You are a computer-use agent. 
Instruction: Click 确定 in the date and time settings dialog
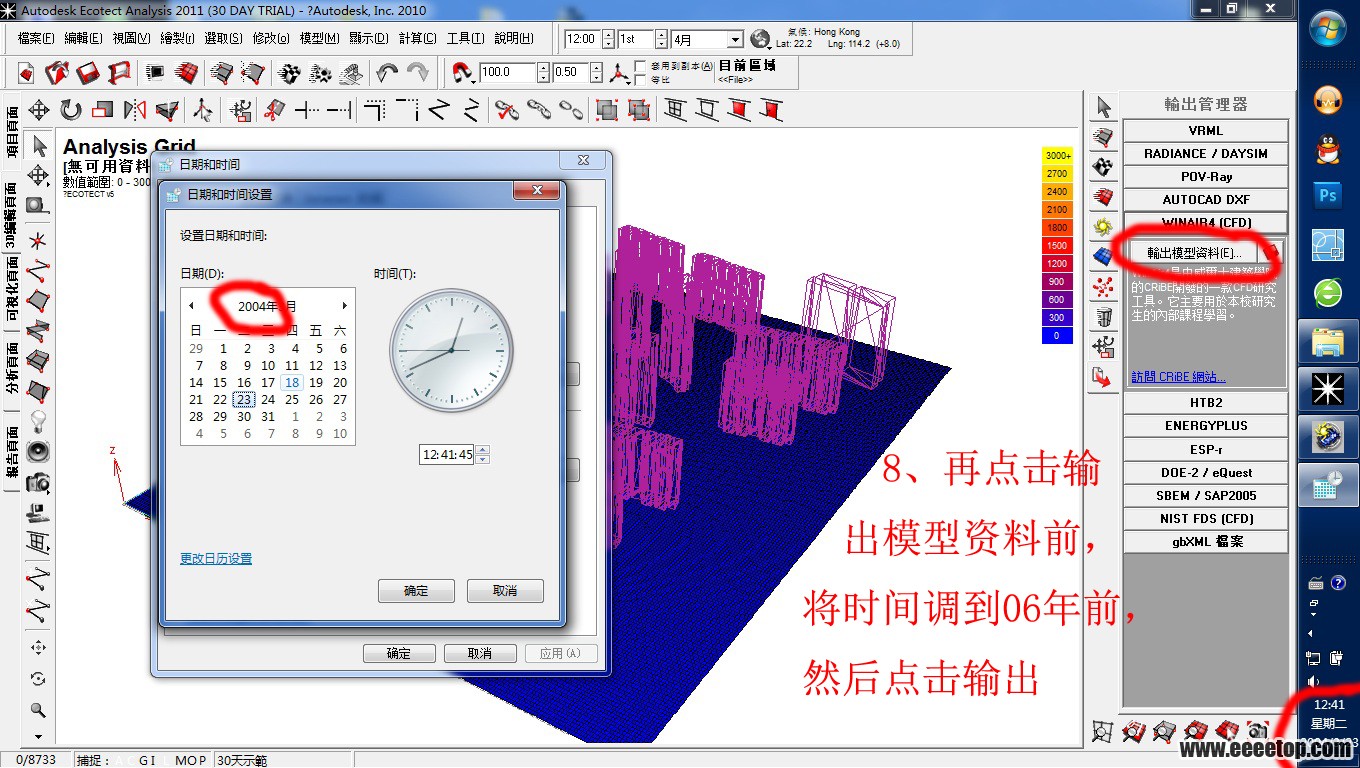[x=416, y=591]
